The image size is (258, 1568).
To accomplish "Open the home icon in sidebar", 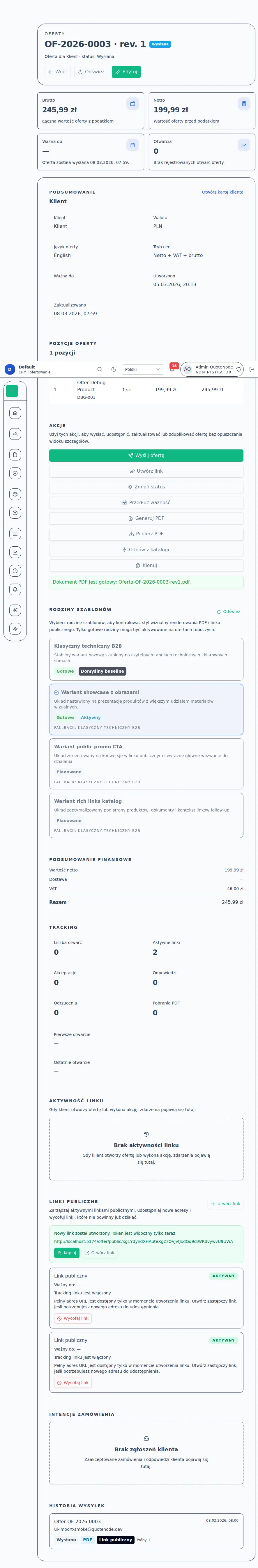I will (x=15, y=413).
